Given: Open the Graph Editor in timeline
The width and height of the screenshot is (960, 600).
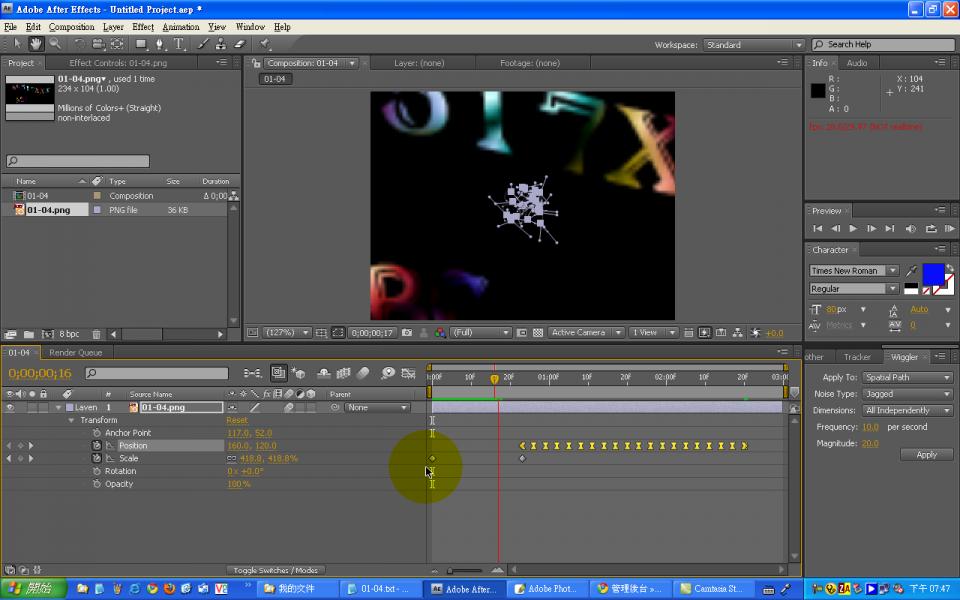Looking at the screenshot, I should pyautogui.click(x=408, y=373).
